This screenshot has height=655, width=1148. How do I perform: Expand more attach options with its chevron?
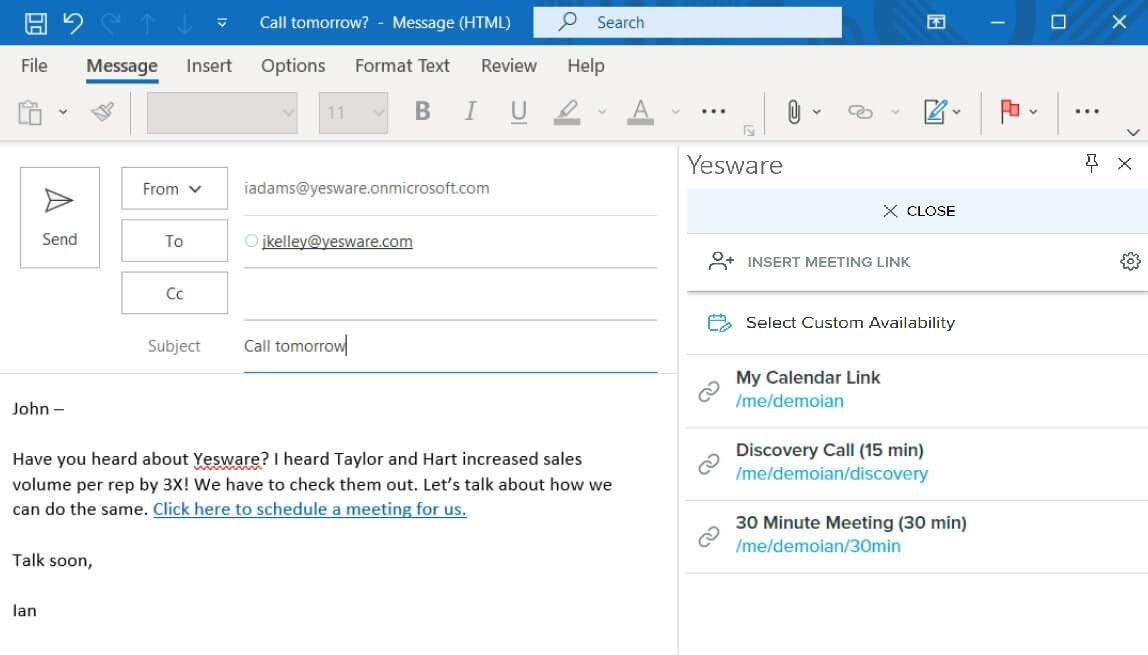[817, 111]
